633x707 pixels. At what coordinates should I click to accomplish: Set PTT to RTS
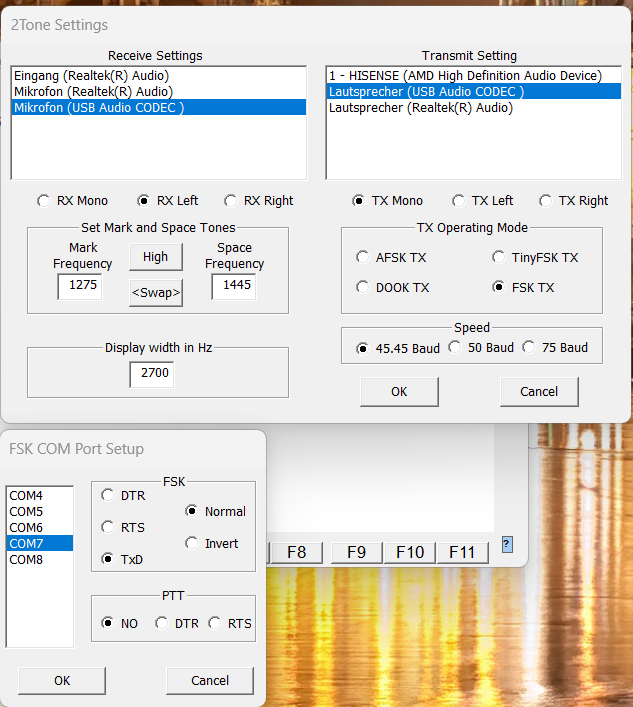214,623
